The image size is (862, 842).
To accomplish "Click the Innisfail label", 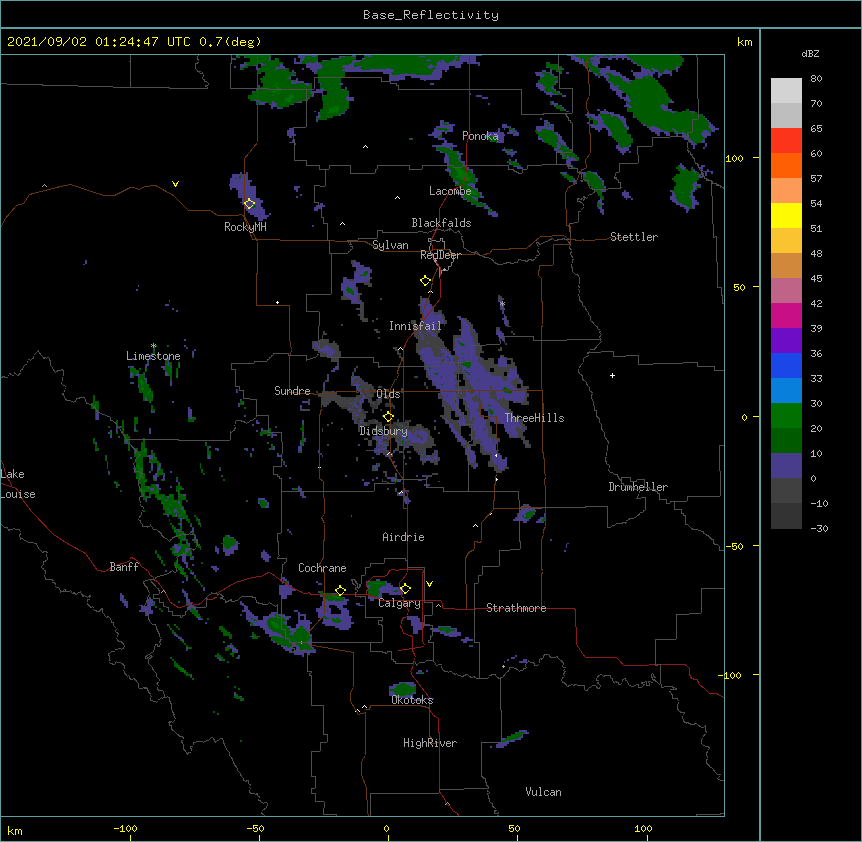I will click(416, 326).
